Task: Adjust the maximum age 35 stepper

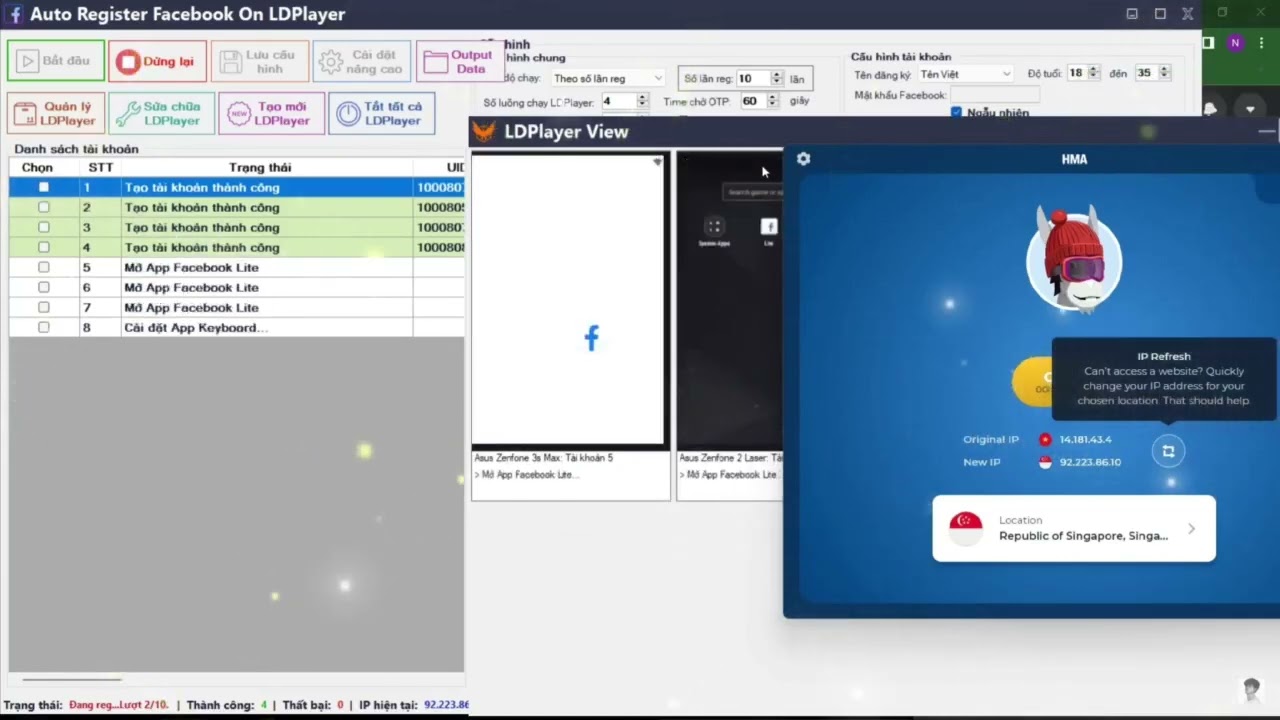Action: (1164, 73)
